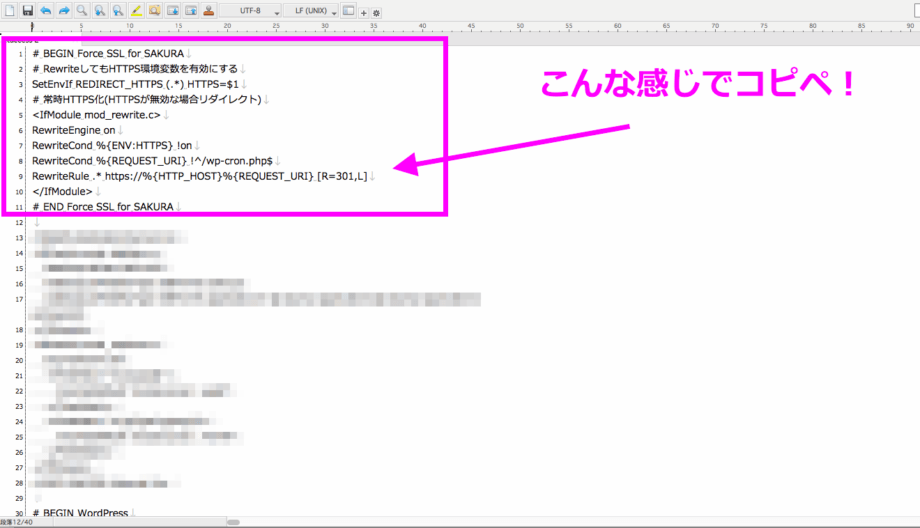Click the stamp icon in the toolbar
The height and width of the screenshot is (528, 920).
(x=208, y=10)
